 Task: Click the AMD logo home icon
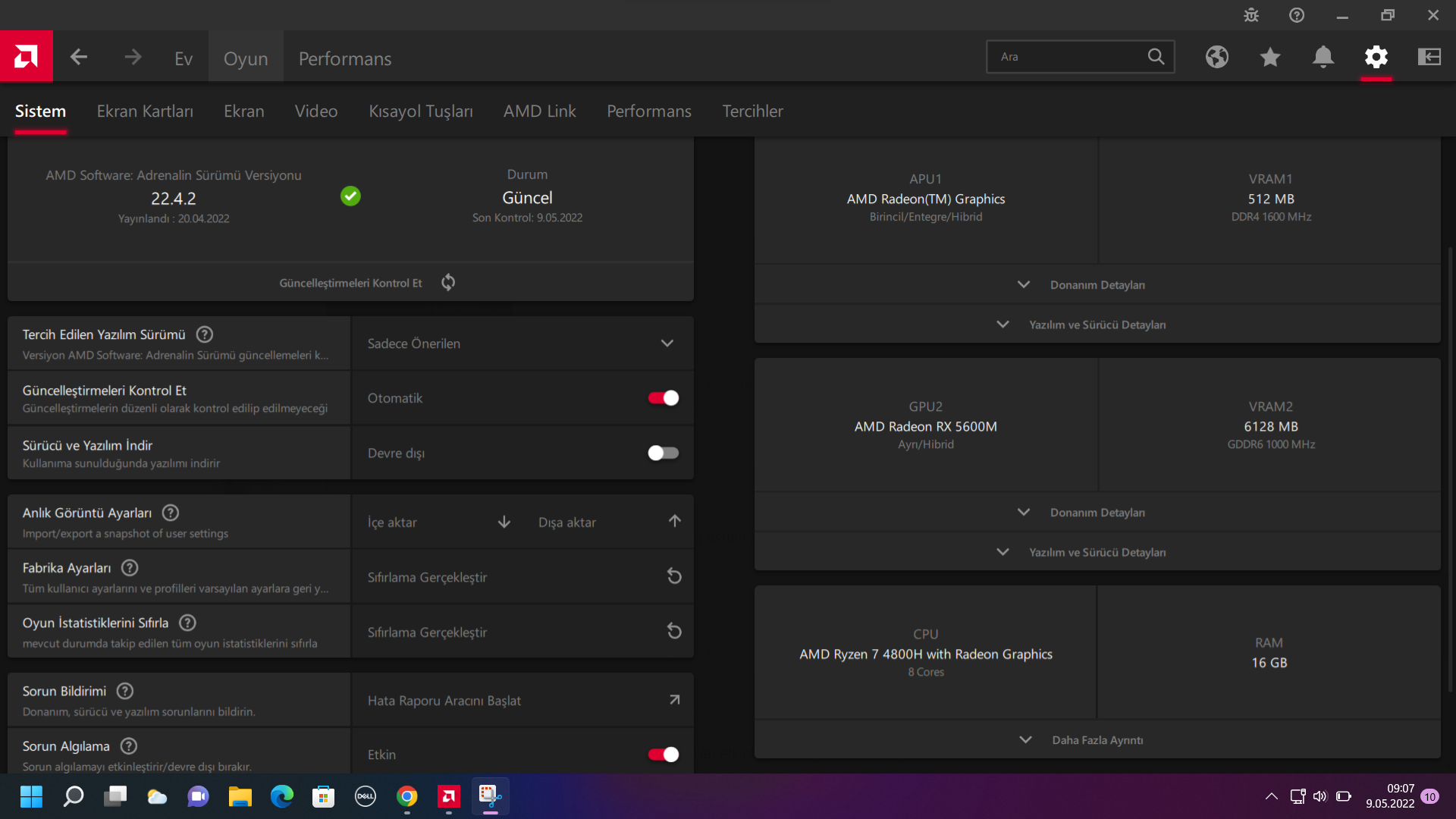pos(26,56)
